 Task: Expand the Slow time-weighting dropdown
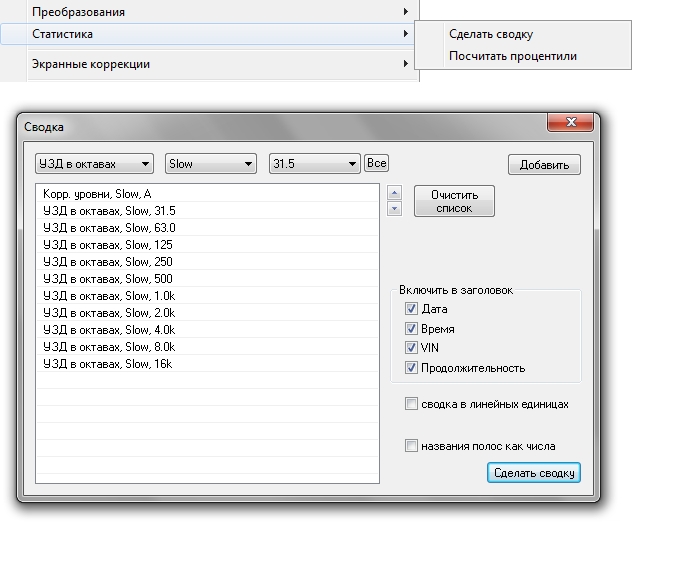click(211, 164)
